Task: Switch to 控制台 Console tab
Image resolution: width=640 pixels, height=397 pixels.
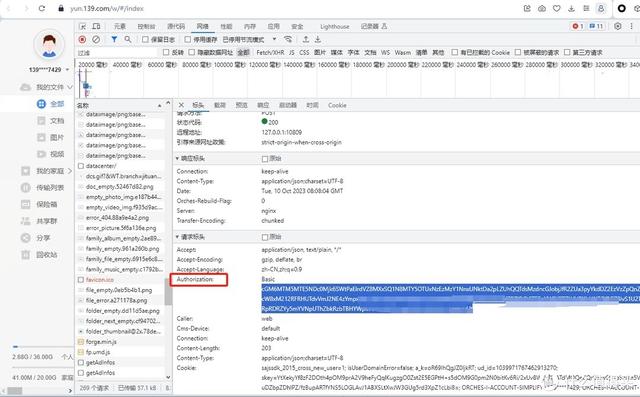Action: coord(146,26)
